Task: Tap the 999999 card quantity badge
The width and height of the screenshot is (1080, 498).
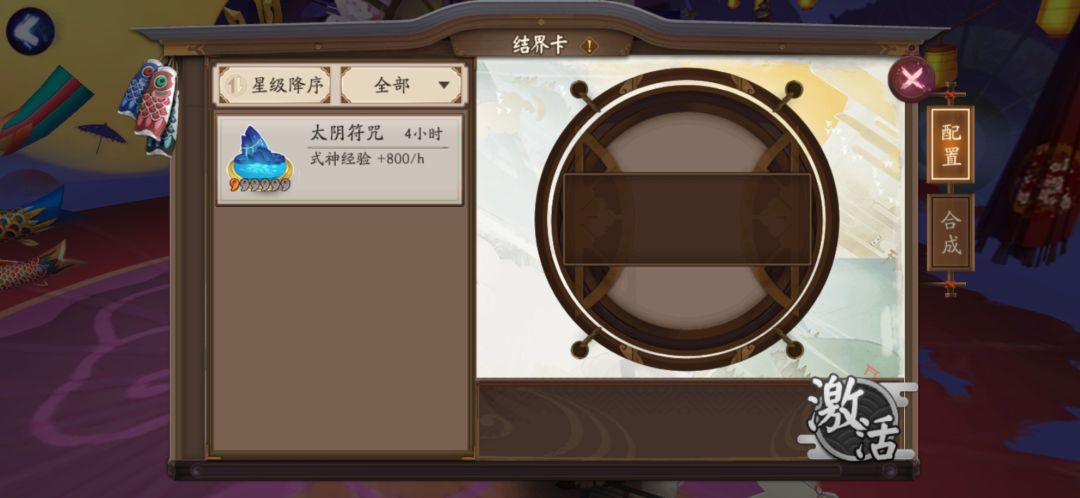Action: (260, 185)
